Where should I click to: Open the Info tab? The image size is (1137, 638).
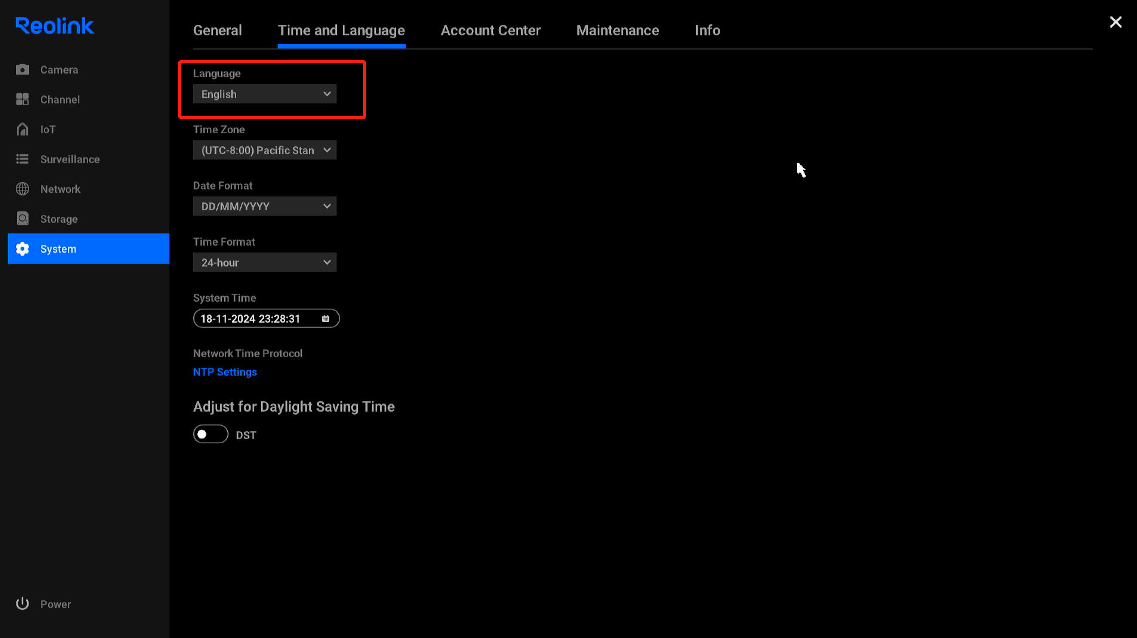(x=708, y=30)
